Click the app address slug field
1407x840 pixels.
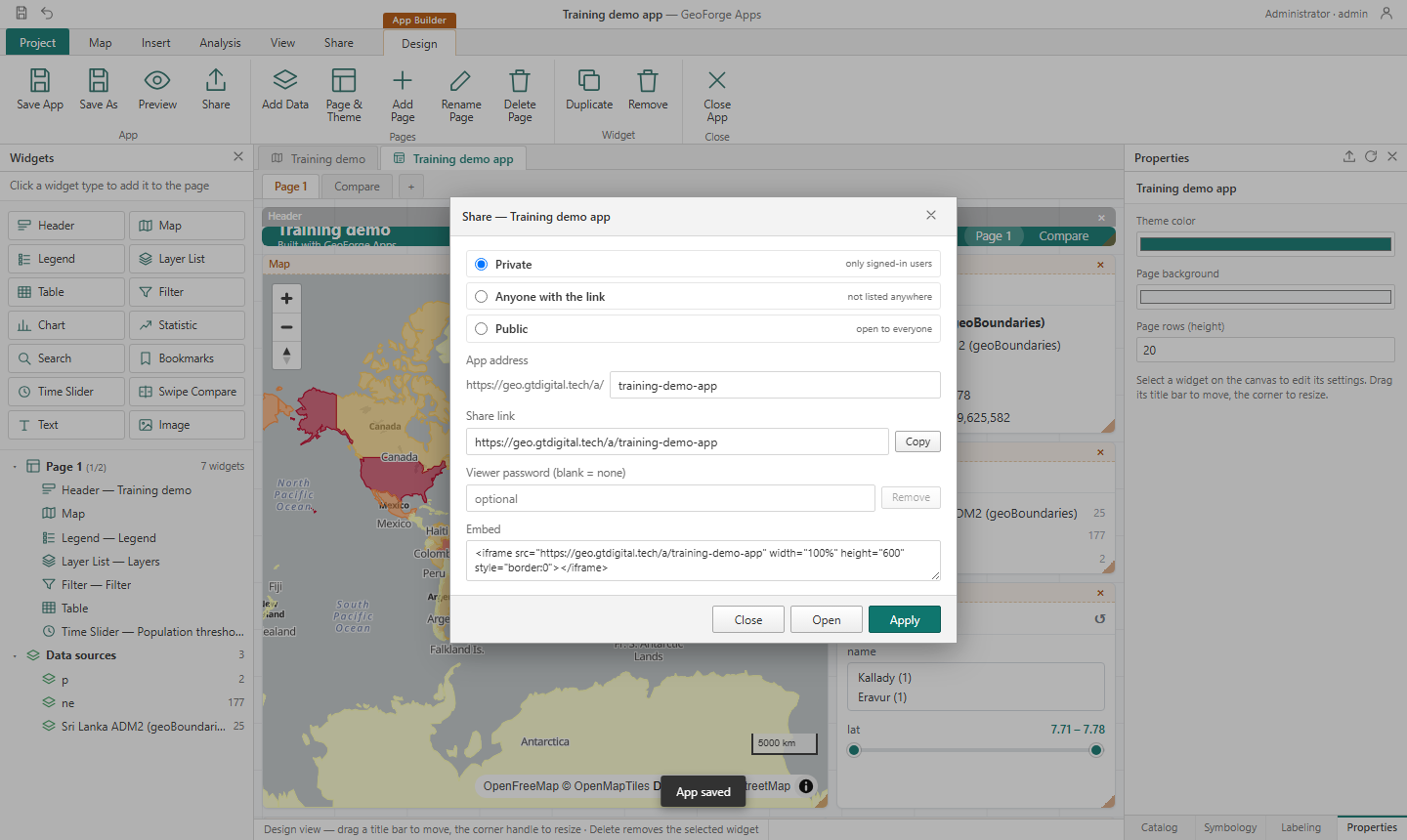point(775,385)
